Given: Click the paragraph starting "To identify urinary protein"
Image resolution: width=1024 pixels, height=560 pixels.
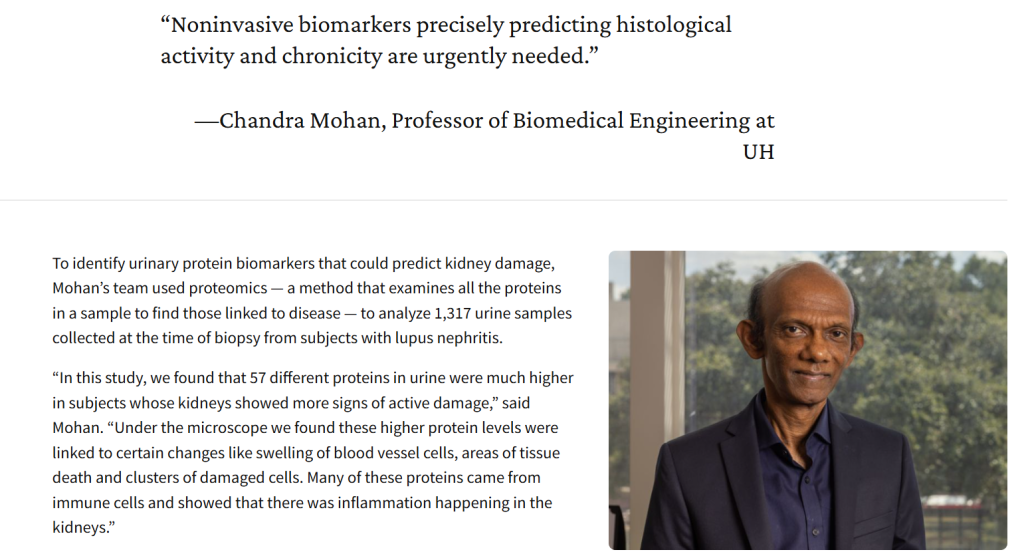Looking at the screenshot, I should click(312, 300).
